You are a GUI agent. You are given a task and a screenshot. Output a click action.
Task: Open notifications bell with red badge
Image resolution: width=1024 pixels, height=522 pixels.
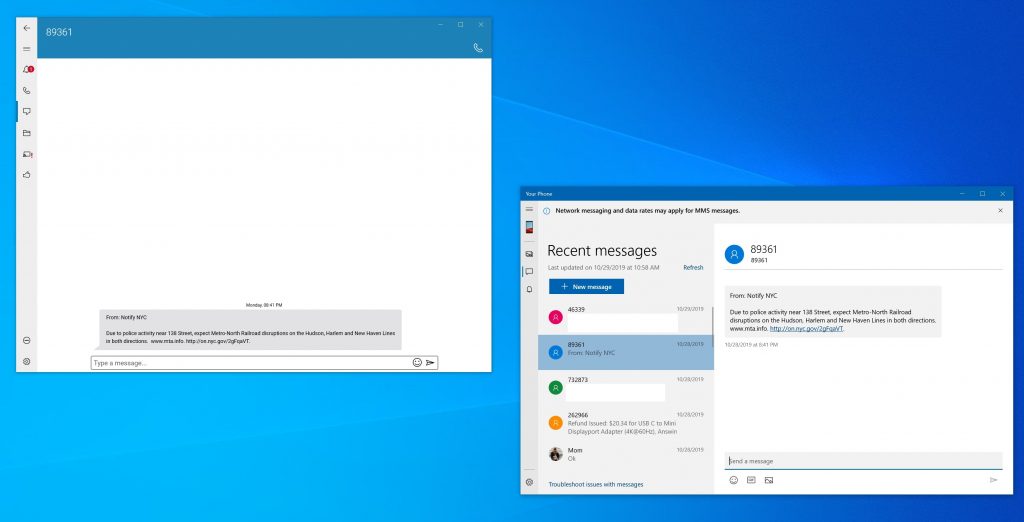[x=27, y=69]
